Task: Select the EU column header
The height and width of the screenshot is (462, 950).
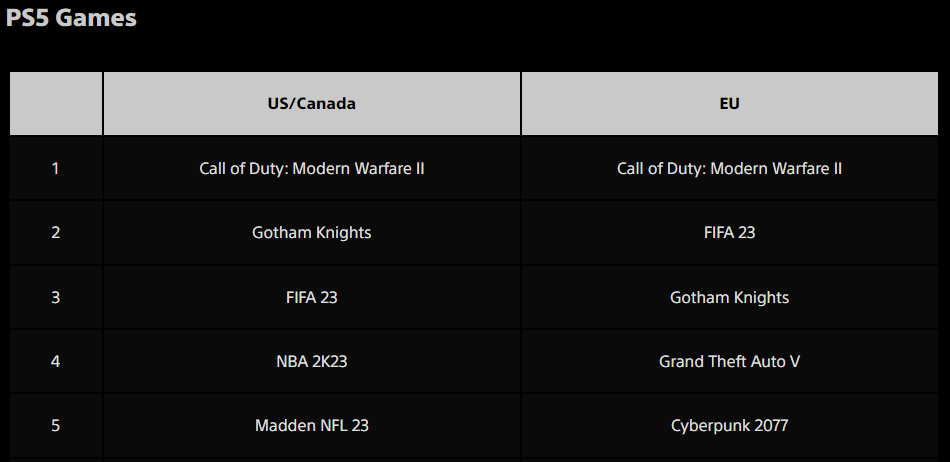Action: (729, 103)
